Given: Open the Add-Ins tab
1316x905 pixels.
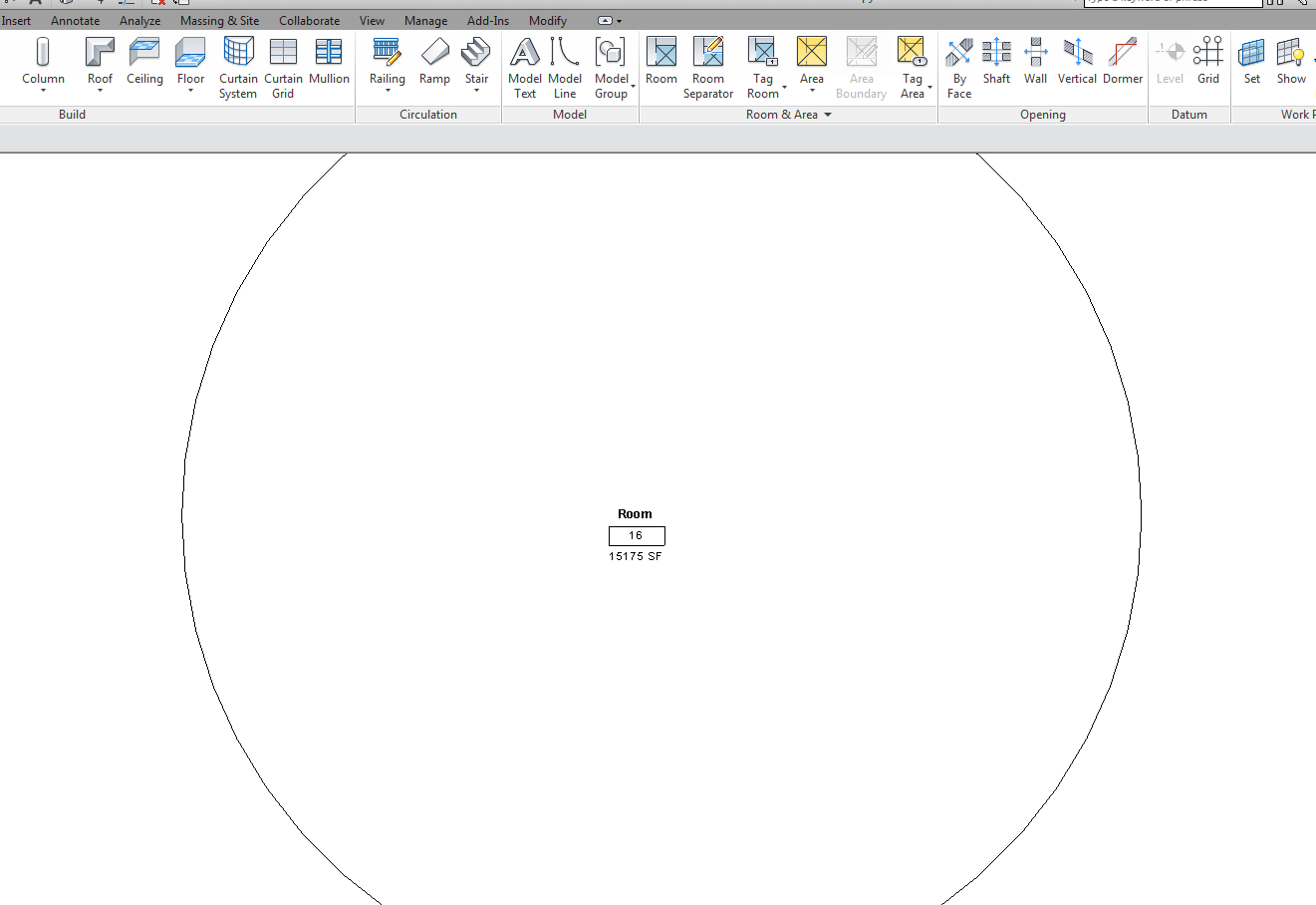Looking at the screenshot, I should pyautogui.click(x=488, y=21).
